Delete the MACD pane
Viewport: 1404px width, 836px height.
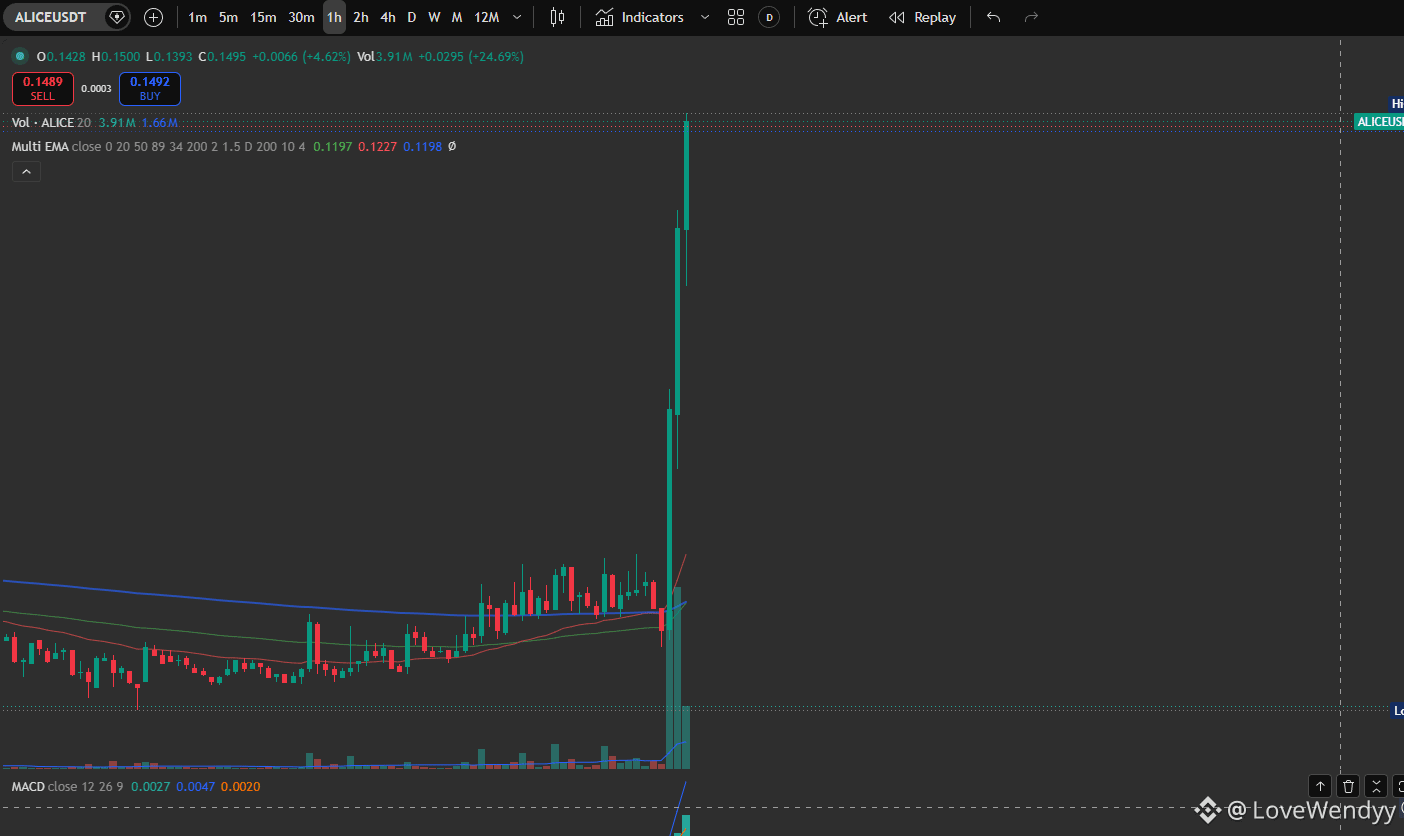pos(1348,786)
